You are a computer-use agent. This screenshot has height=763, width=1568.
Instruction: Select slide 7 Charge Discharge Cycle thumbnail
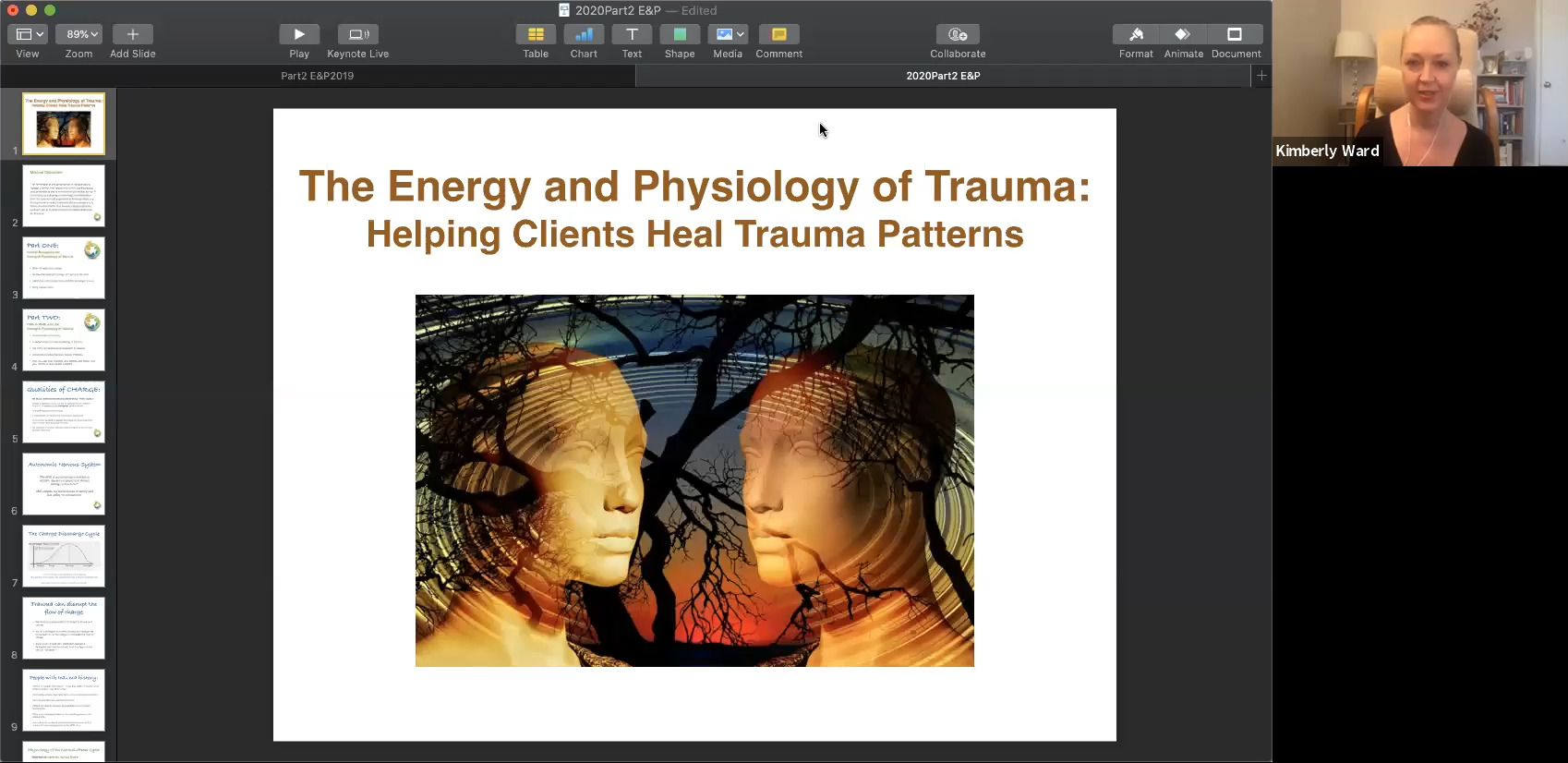[x=64, y=556]
